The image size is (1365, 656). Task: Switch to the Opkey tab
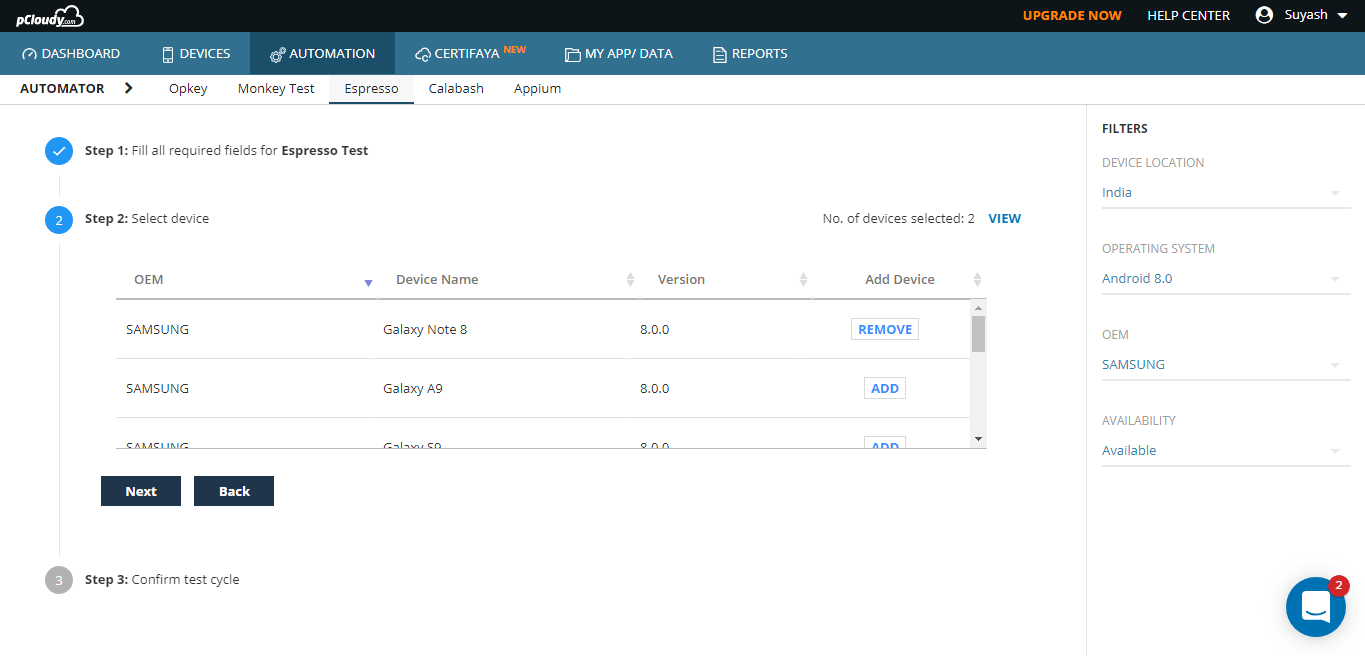[188, 89]
